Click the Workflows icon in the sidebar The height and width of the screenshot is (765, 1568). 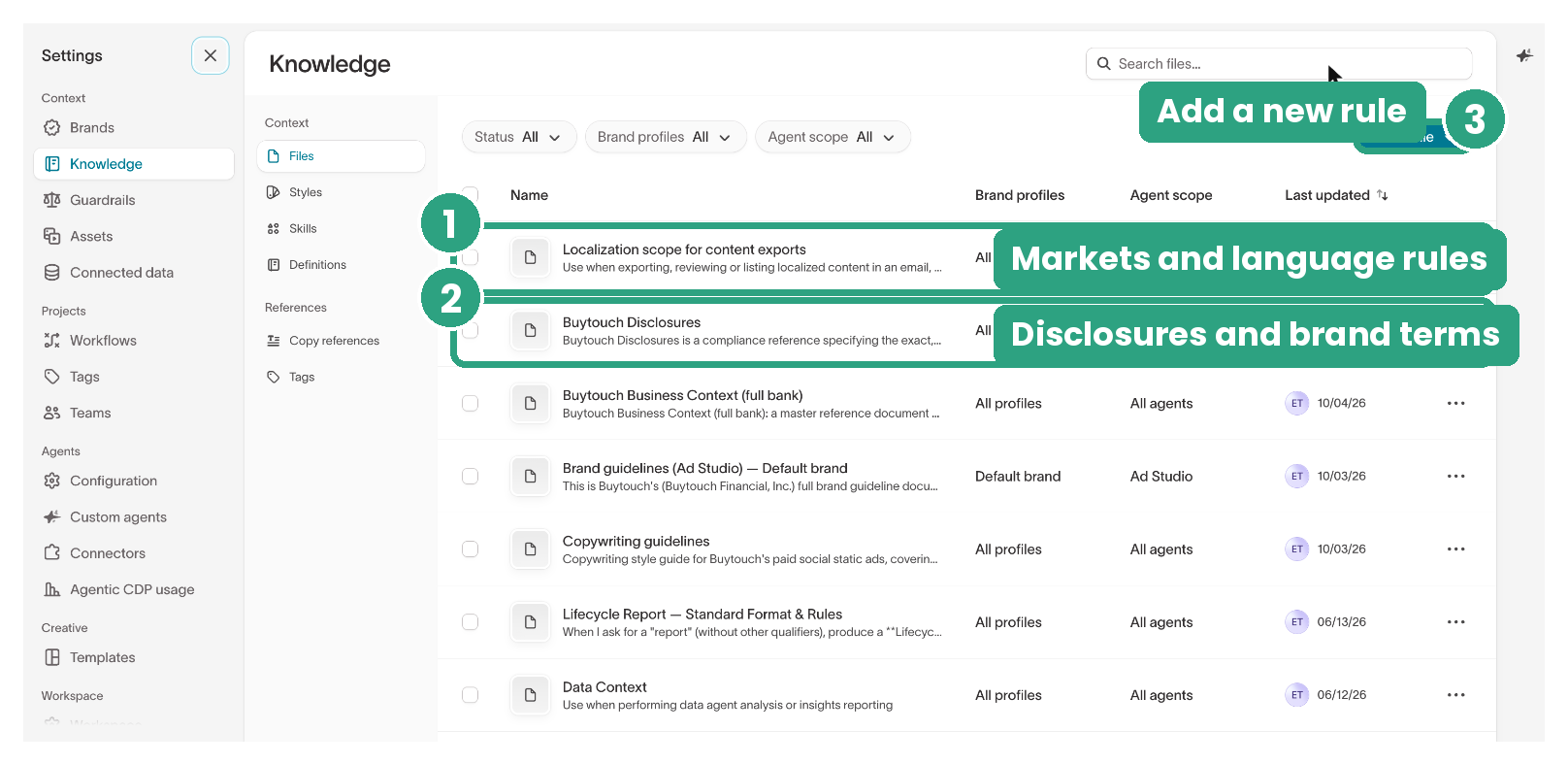(x=52, y=341)
